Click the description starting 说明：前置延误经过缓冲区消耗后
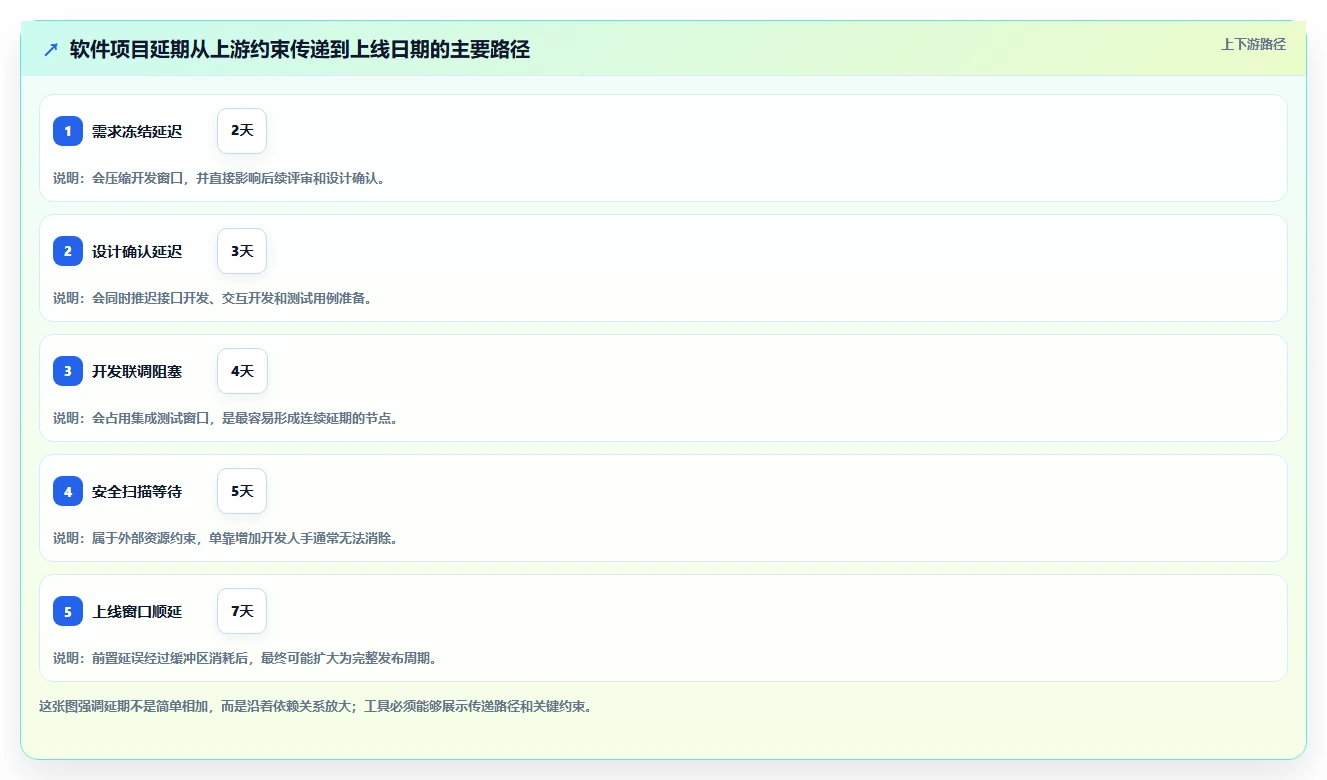Image resolution: width=1327 pixels, height=780 pixels. pyautogui.click(x=246, y=658)
